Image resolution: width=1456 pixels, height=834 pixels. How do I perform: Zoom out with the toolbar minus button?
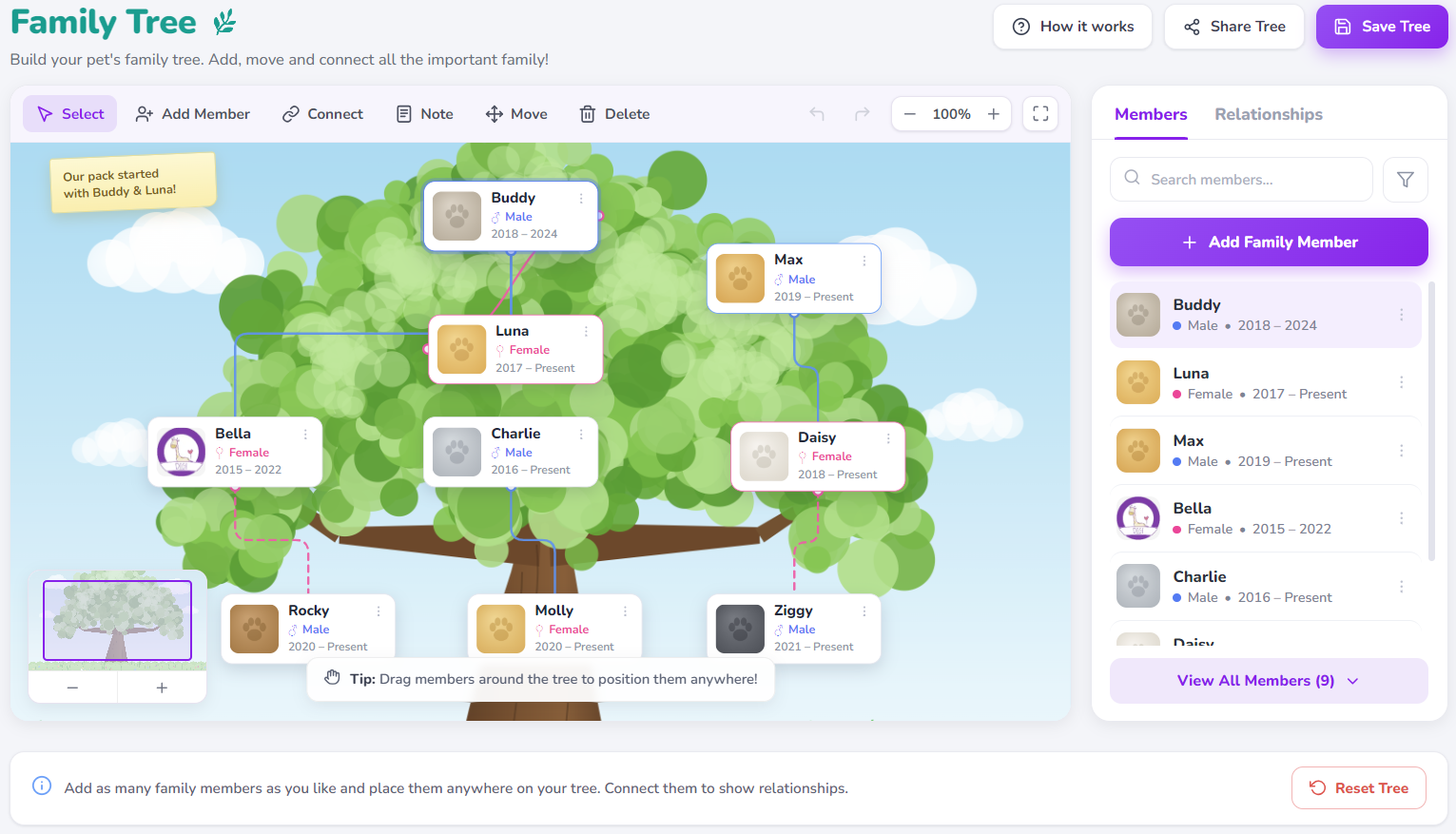[x=910, y=114]
